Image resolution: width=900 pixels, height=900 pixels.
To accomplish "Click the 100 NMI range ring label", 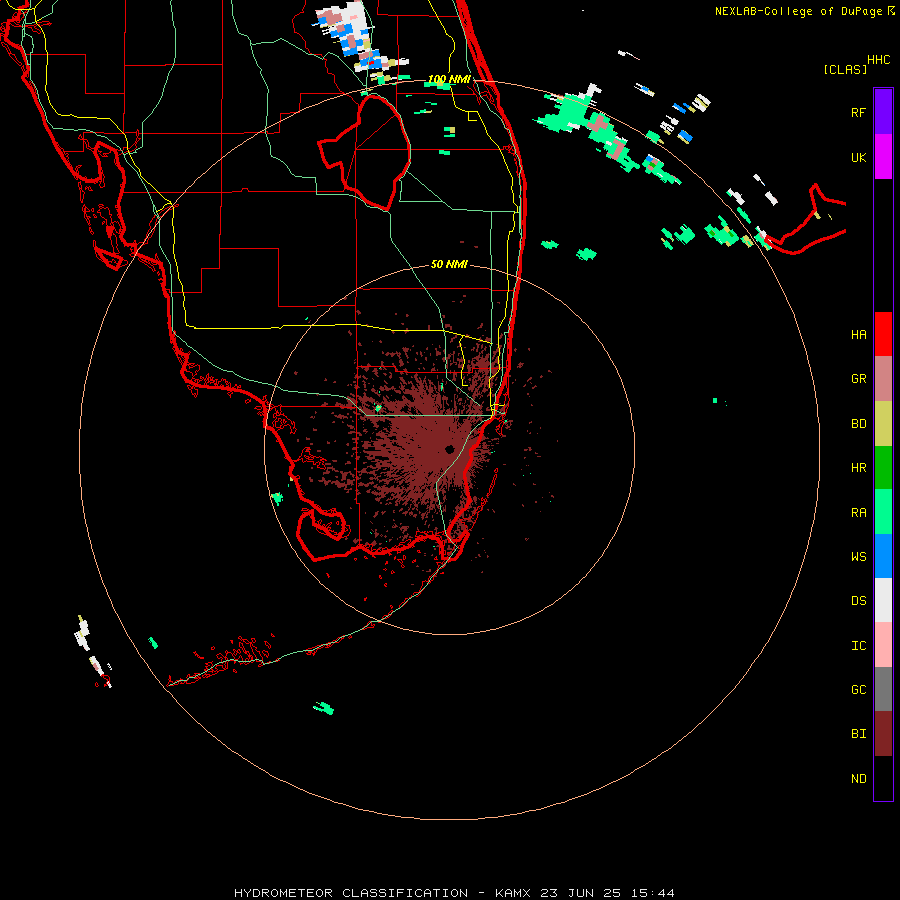I will (449, 79).
